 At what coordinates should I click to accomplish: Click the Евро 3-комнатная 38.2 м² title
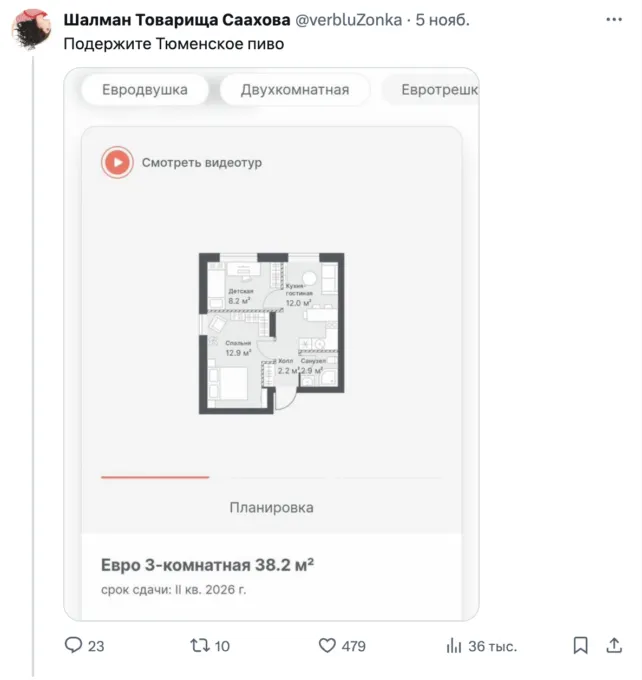click(208, 565)
